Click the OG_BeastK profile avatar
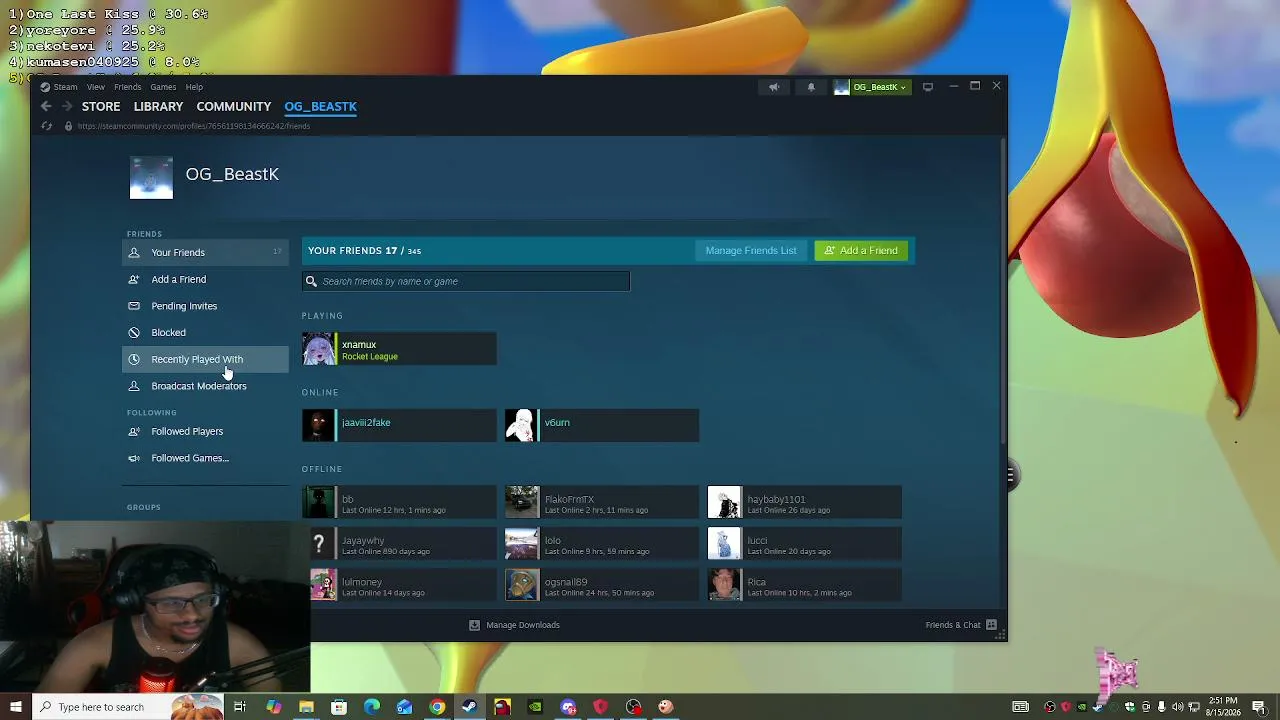1280x720 pixels. pos(151,178)
